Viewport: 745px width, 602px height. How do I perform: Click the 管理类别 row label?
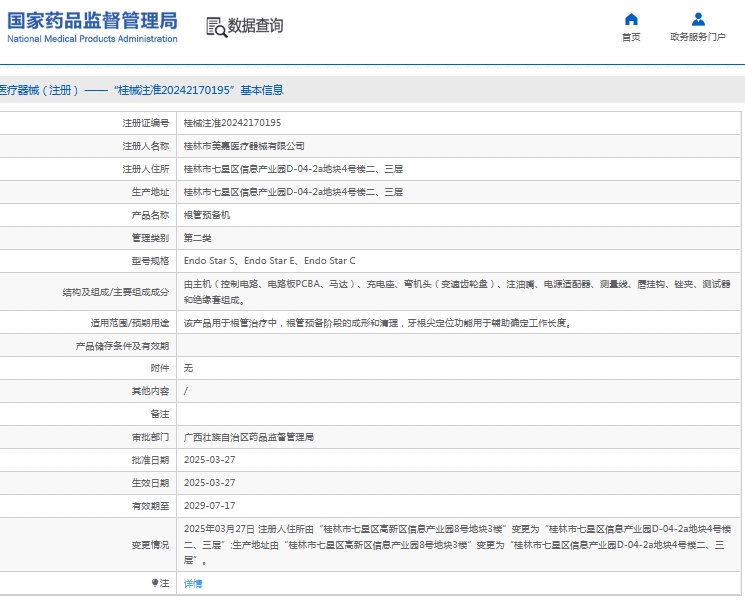point(150,238)
